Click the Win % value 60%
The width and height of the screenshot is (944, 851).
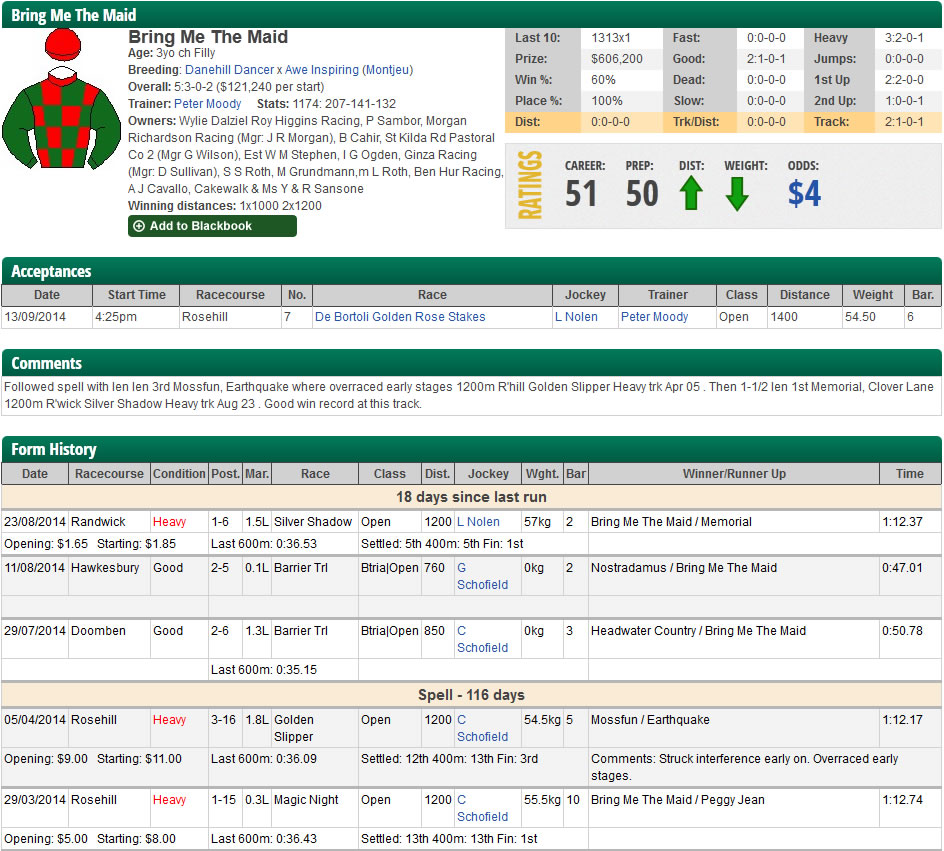click(x=603, y=79)
